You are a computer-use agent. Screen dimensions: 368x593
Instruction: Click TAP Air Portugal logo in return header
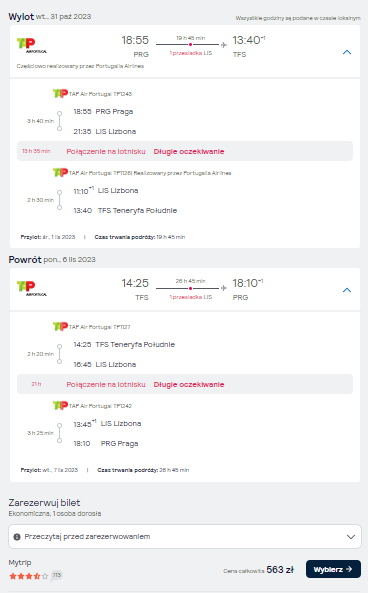coord(32,288)
